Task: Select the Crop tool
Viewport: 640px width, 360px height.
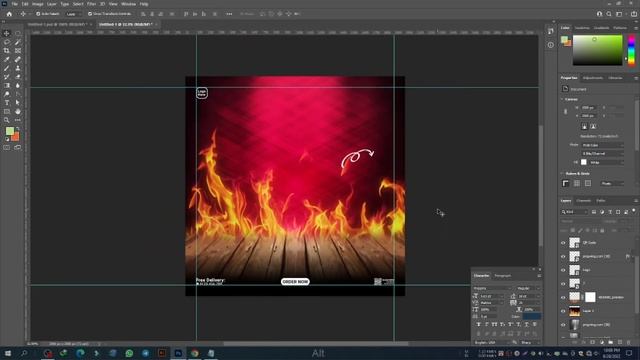Action: pyautogui.click(x=7, y=51)
